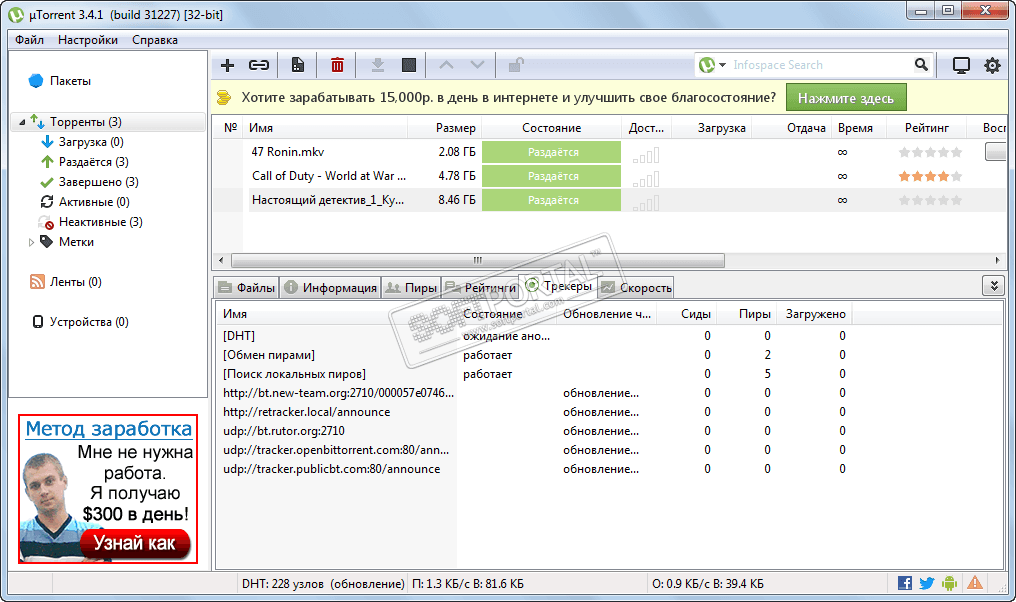Screen dimensions: 1016x602
Task: Open the settings gear icon
Action: tap(992, 65)
